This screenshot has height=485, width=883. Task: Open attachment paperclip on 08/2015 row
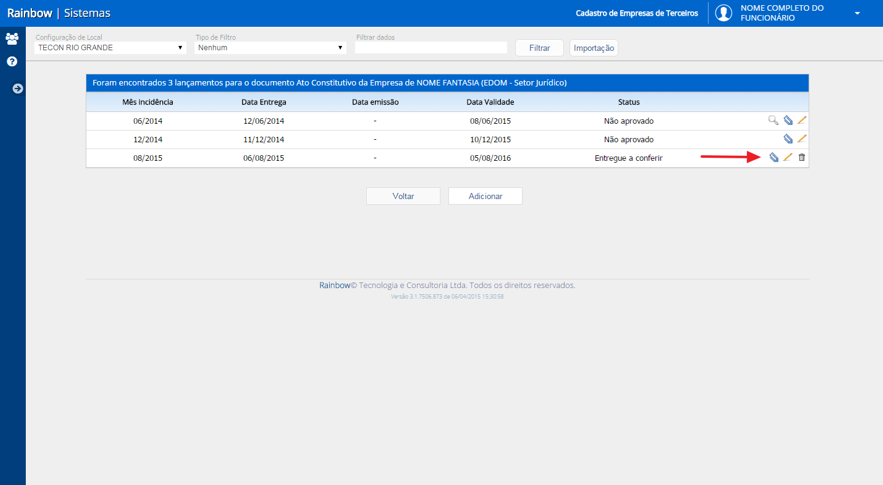(774, 157)
